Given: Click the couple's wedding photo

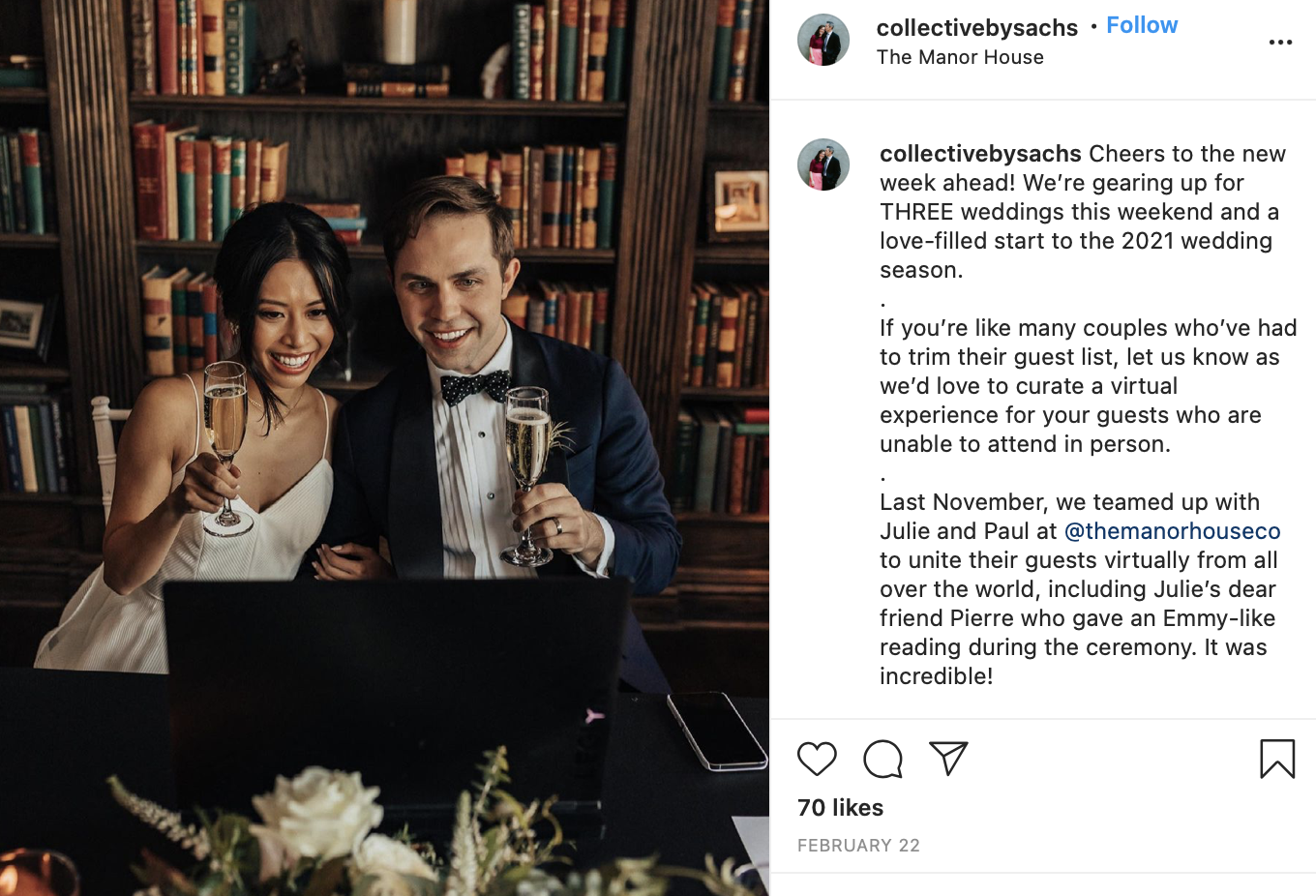Looking at the screenshot, I should click(x=384, y=448).
